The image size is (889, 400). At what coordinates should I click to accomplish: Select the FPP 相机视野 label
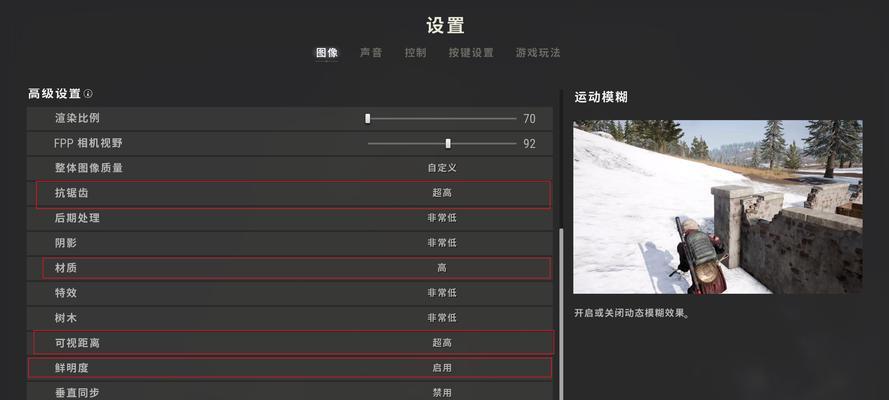(x=88, y=143)
